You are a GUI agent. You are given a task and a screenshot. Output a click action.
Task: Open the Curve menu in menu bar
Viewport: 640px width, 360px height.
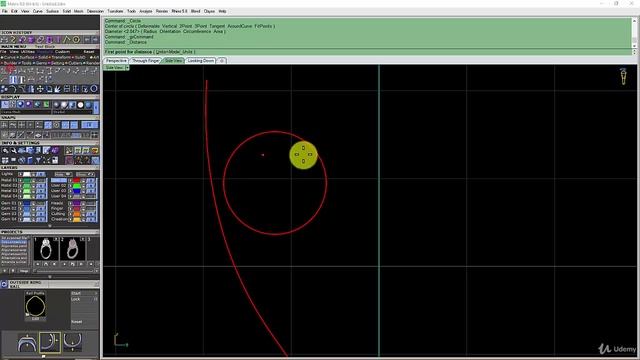tap(38, 11)
